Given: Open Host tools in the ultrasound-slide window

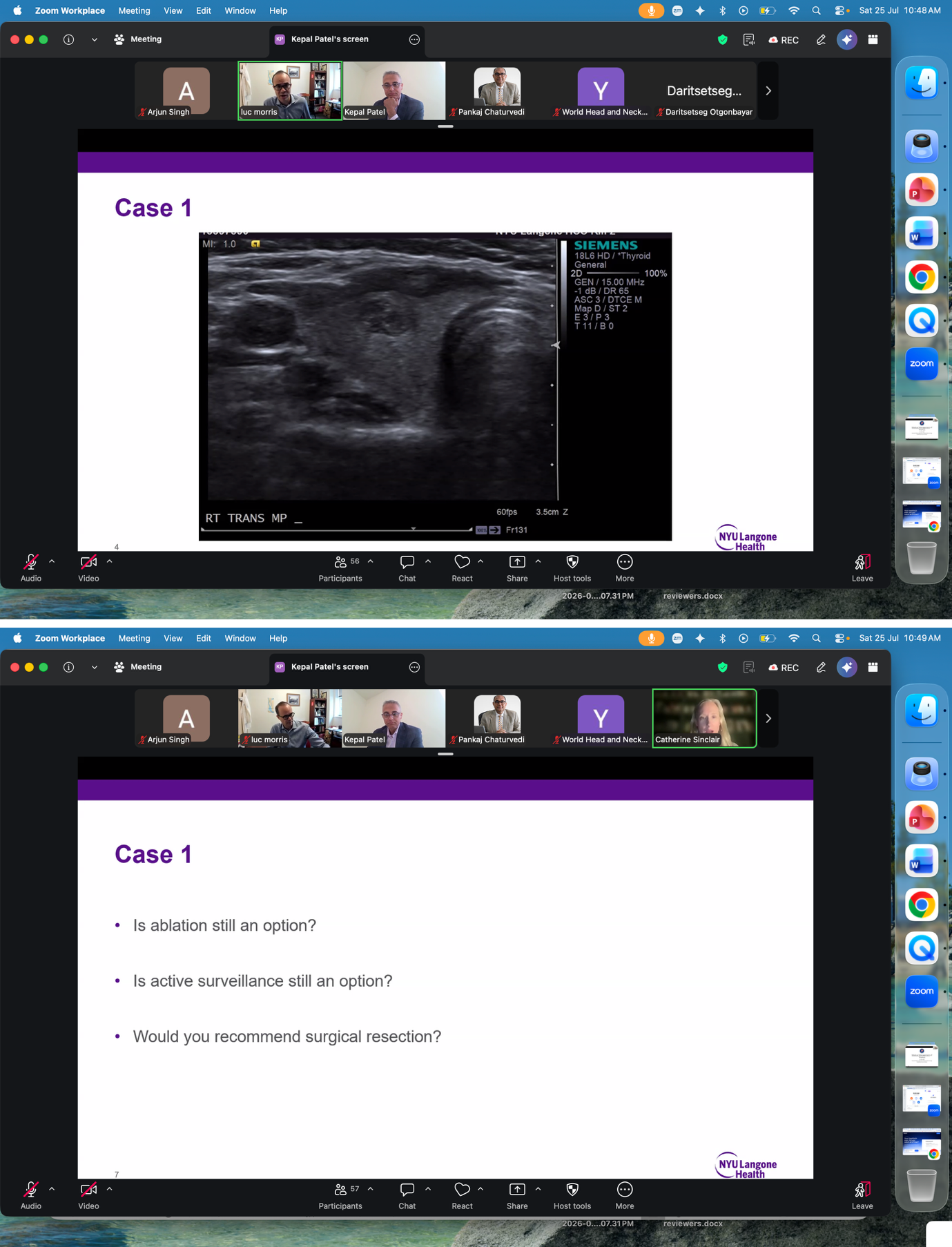Looking at the screenshot, I should tap(572, 568).
